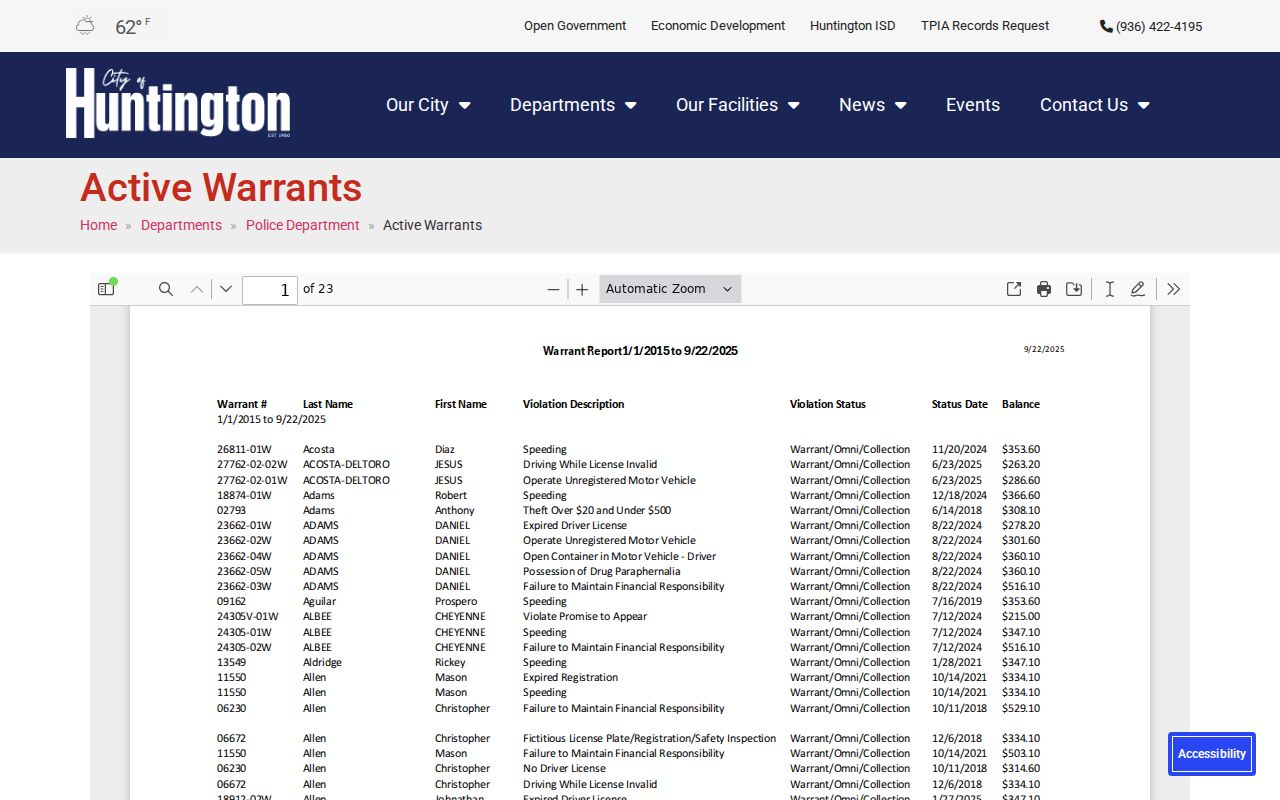The height and width of the screenshot is (800, 1280).
Task: Select the draw annotation tool
Action: (1138, 289)
